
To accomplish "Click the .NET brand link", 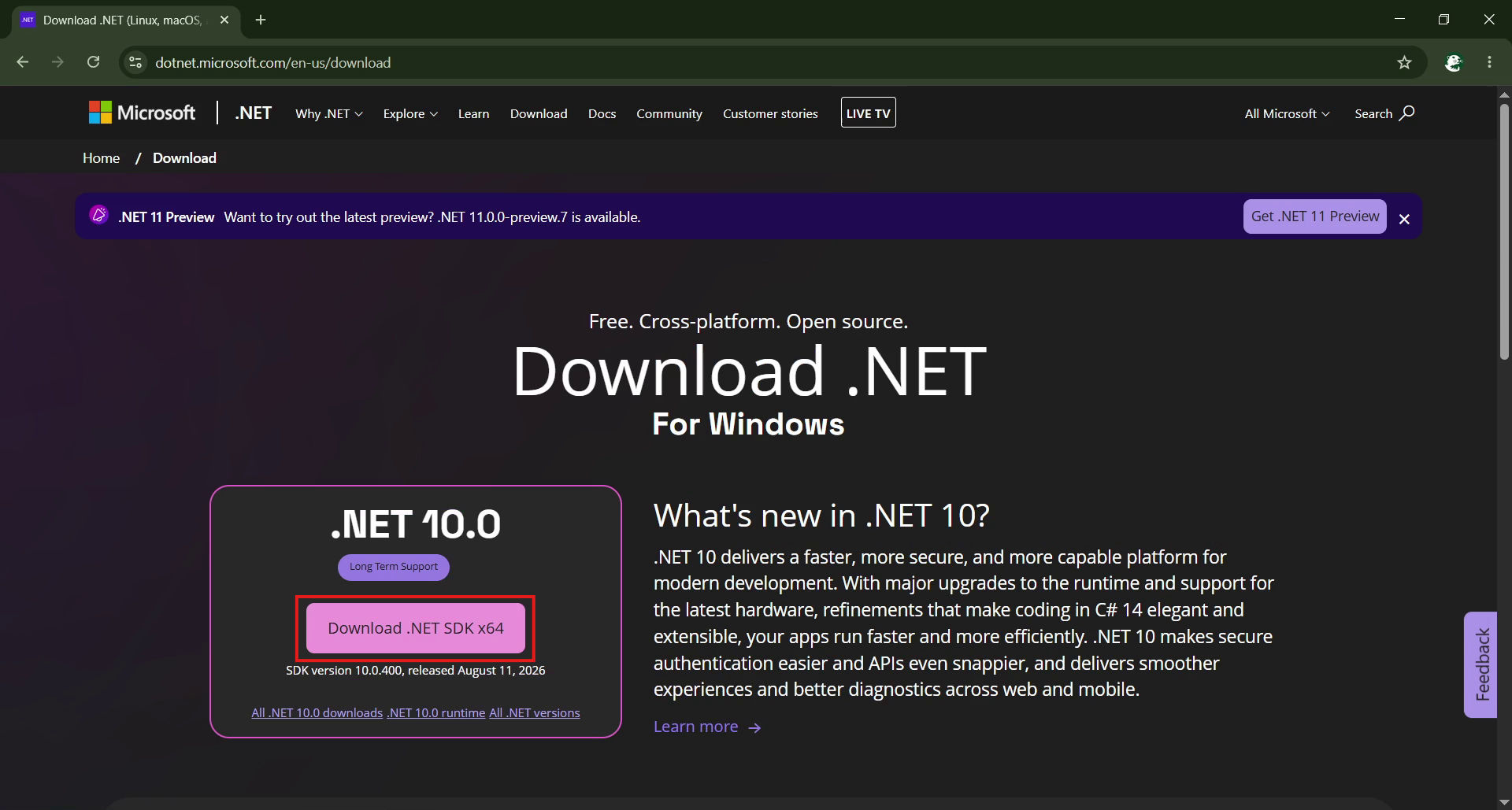I will pos(253,113).
